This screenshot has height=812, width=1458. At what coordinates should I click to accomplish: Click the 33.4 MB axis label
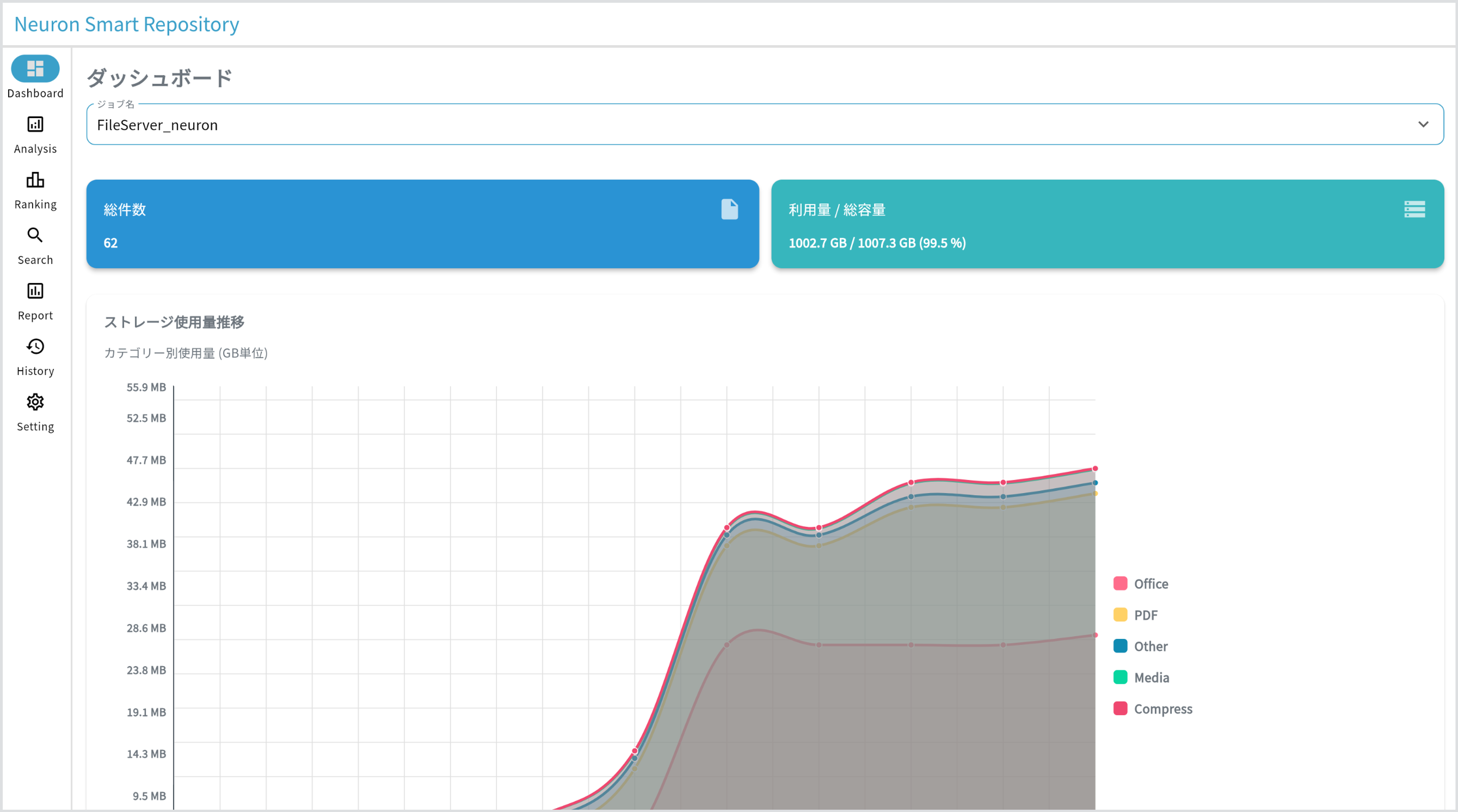click(146, 586)
